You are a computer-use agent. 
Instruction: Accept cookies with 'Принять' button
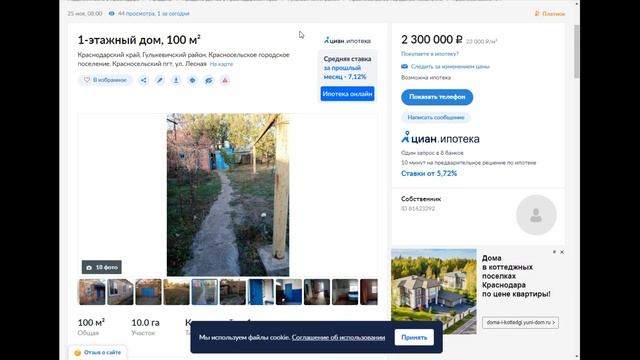coord(414,338)
